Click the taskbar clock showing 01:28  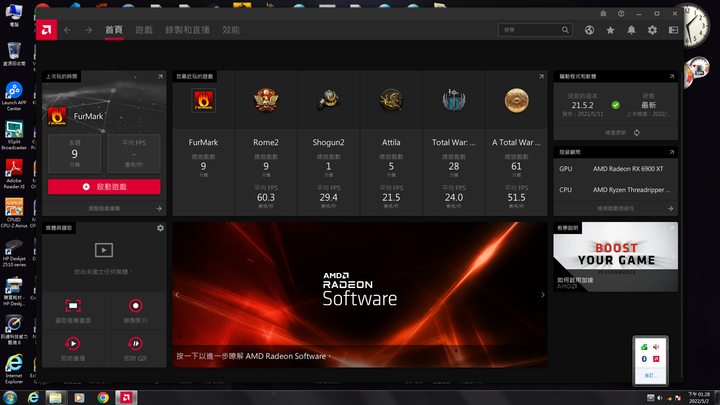point(698,398)
